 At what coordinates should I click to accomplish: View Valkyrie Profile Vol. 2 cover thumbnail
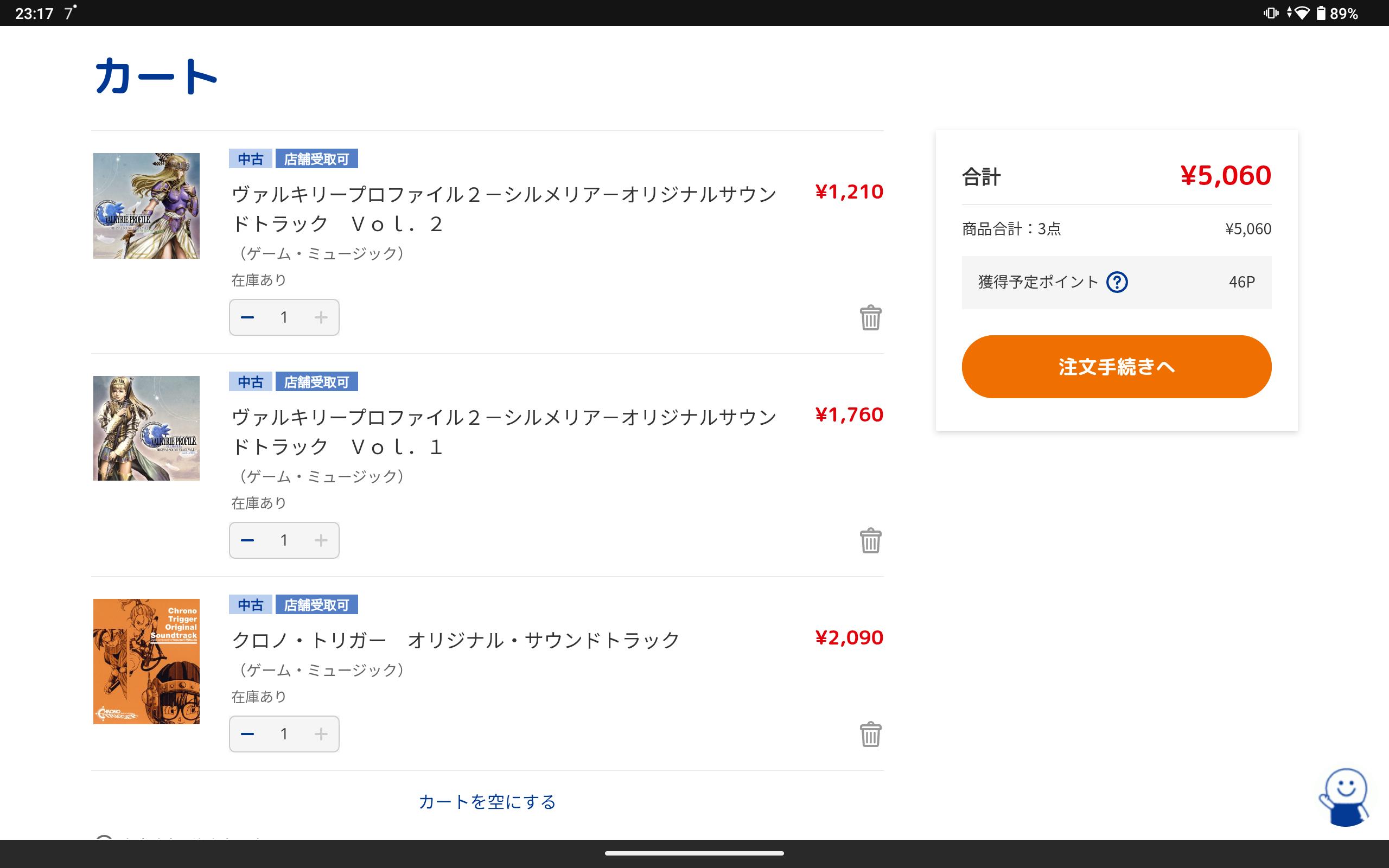coord(146,206)
